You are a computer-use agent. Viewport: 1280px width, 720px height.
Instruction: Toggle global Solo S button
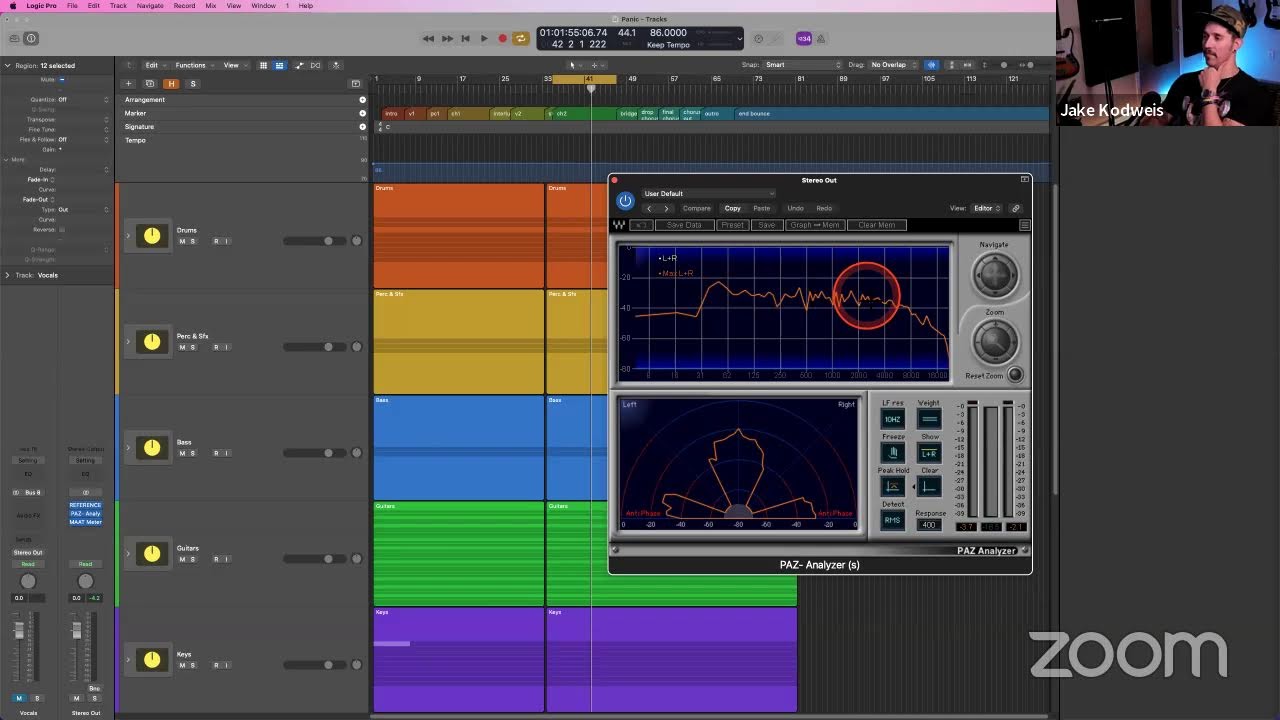pyautogui.click(x=193, y=84)
